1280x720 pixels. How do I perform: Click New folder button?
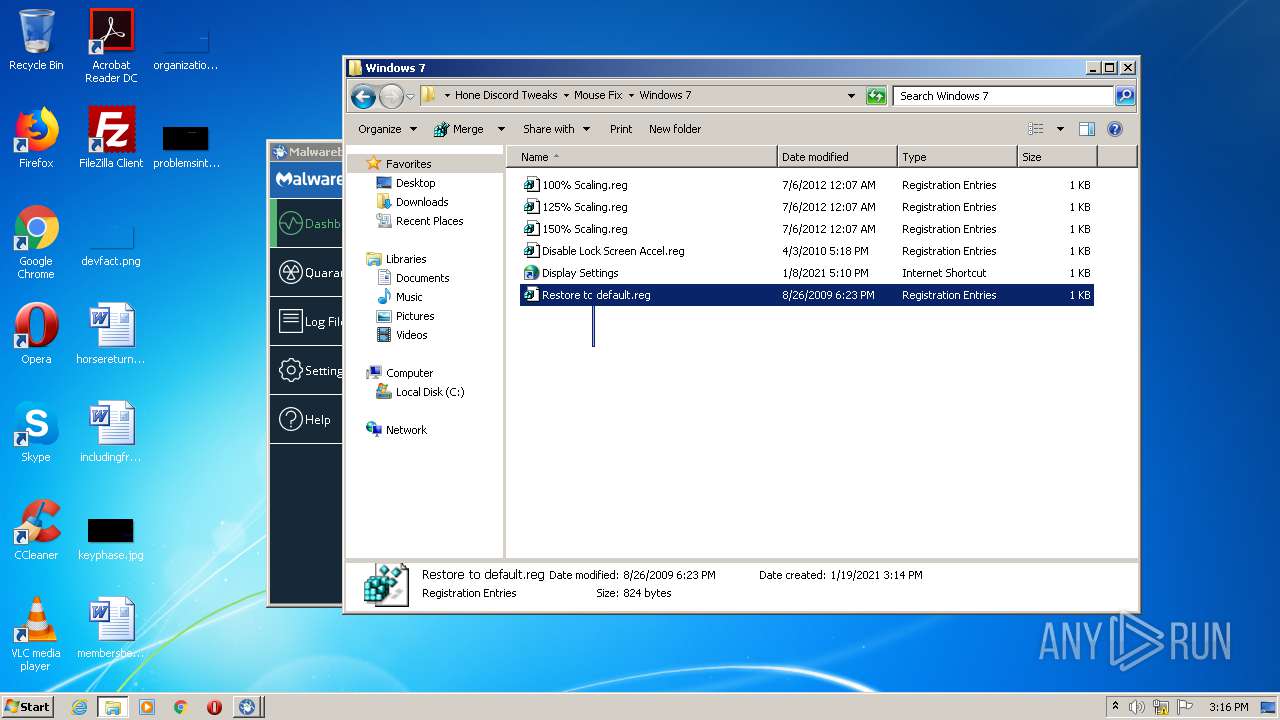[675, 129]
